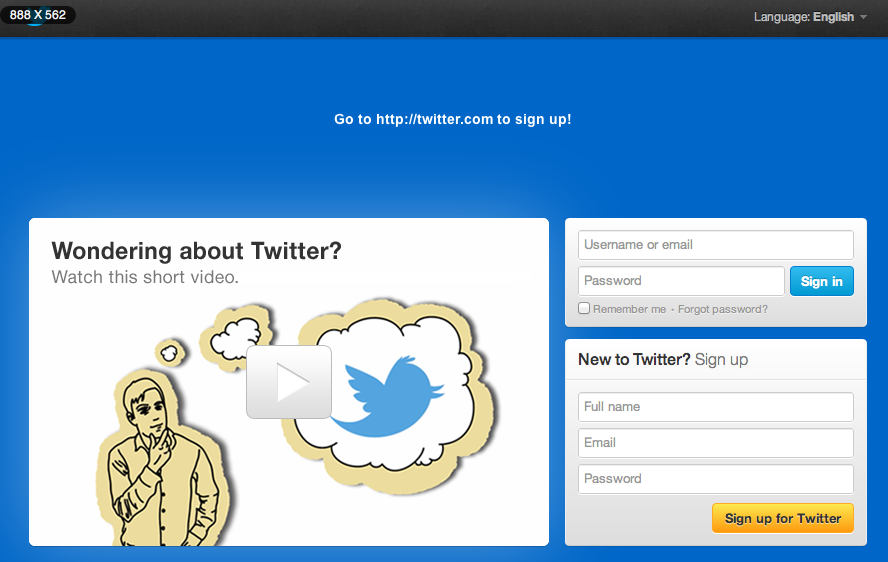Click Sign up for Twitter button

[x=783, y=518]
